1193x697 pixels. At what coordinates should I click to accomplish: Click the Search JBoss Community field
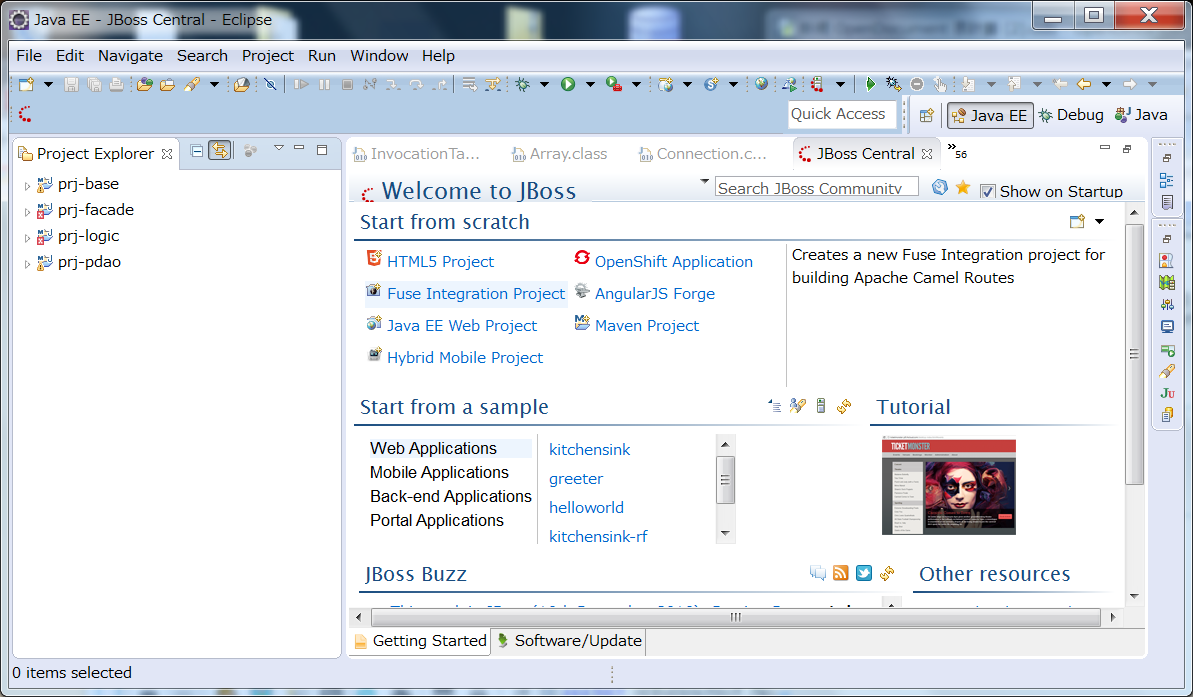(816, 187)
